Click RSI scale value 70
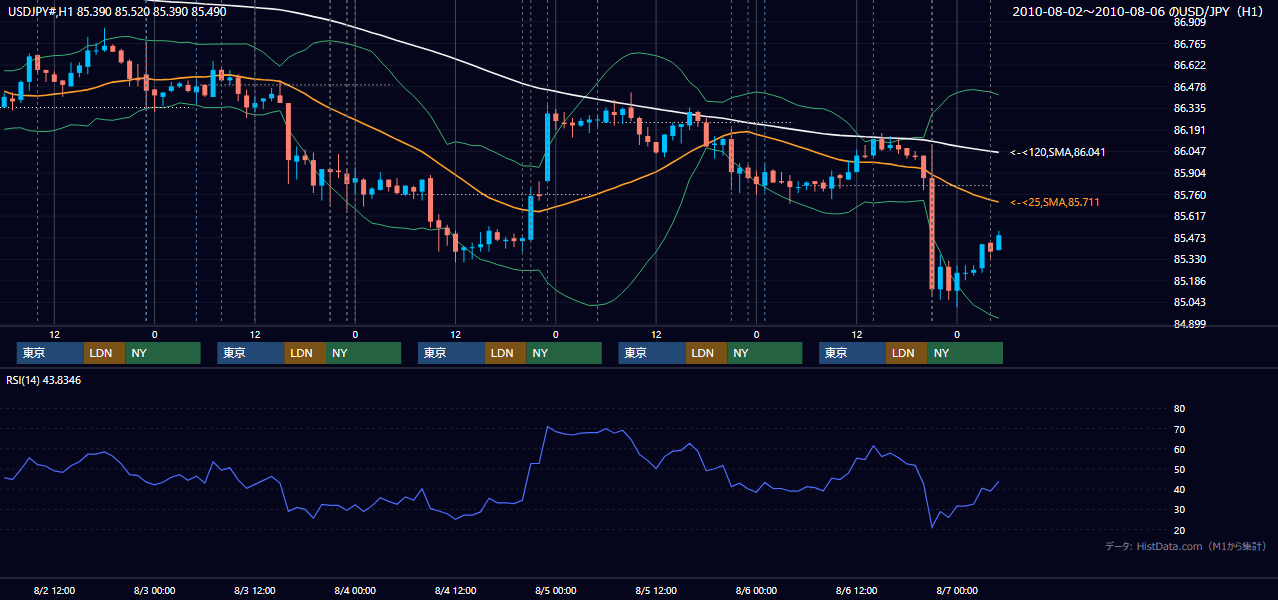Image resolution: width=1278 pixels, height=600 pixels. [x=1179, y=429]
